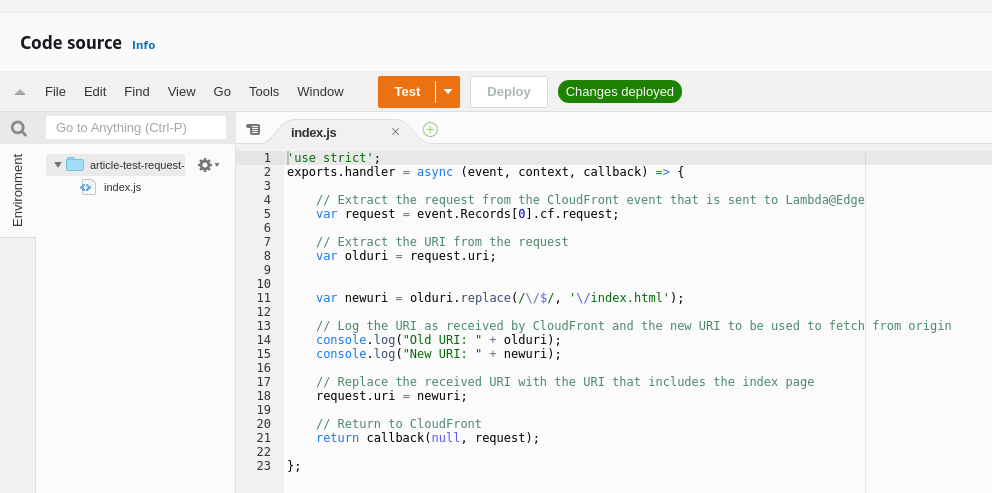Click the orange Test button
992x493 pixels.
[407, 92]
